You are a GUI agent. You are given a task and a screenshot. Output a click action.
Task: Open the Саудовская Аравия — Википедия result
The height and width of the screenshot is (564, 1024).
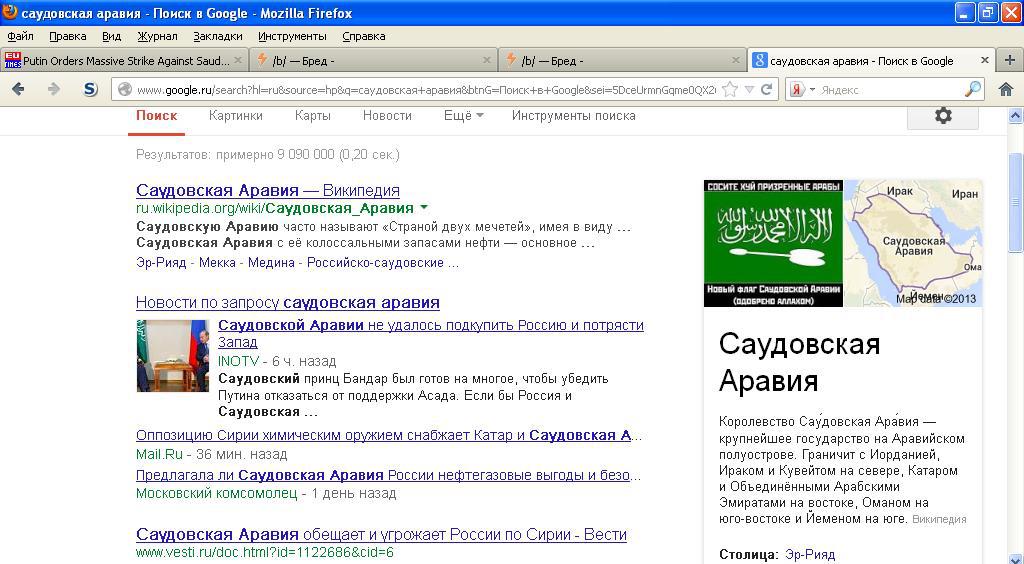267,190
